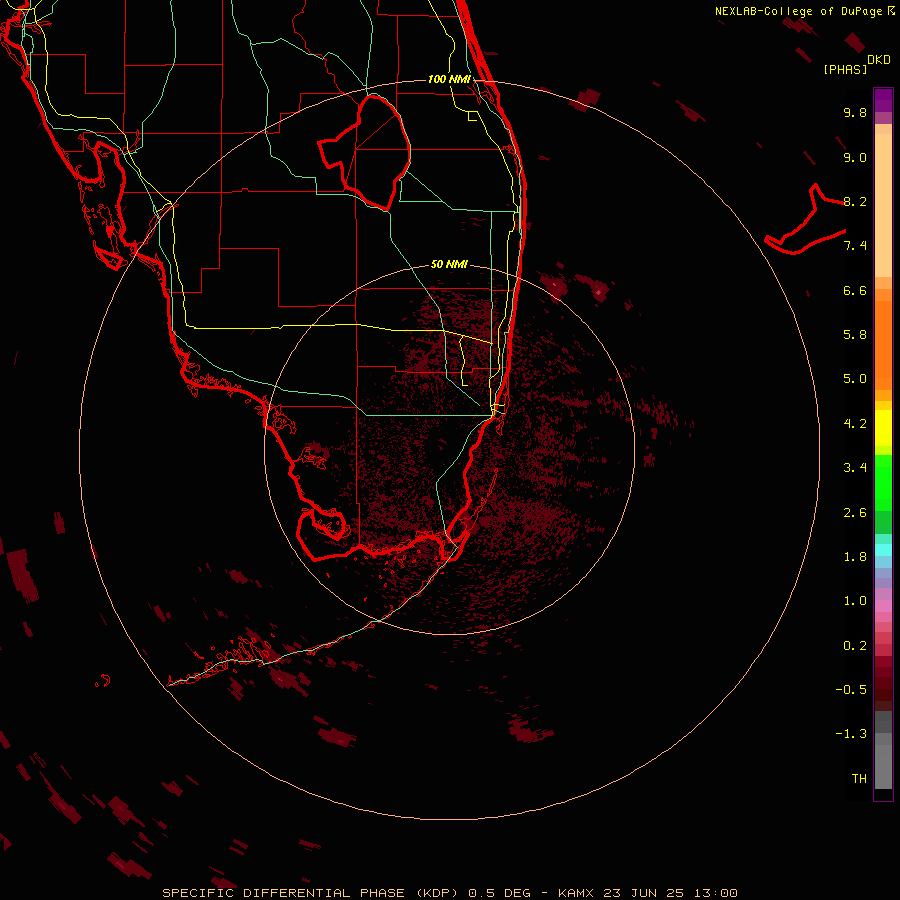Click the 5.0 legend value
The width and height of the screenshot is (900, 900).
pyautogui.click(x=855, y=379)
